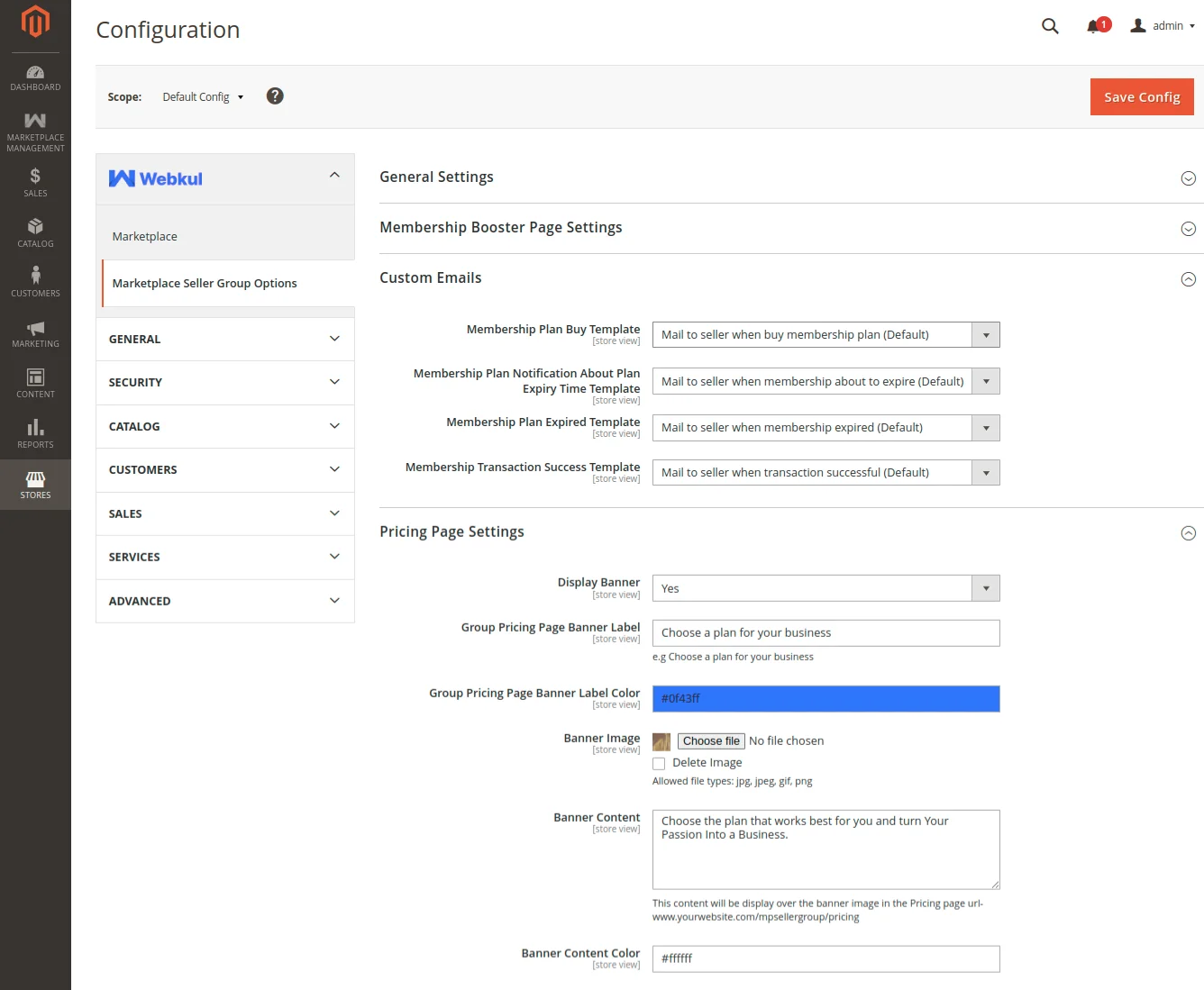Open the admin search magnifier
The height and width of the screenshot is (990, 1204).
point(1050,26)
